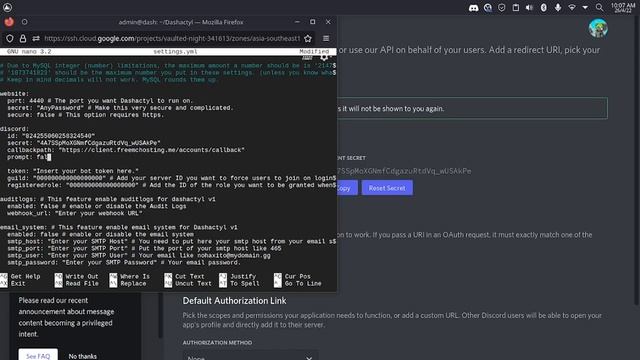Image resolution: width=640 pixels, height=360 pixels.
Task: Click the Firefox logo in the title bar
Action: (x=9, y=22)
